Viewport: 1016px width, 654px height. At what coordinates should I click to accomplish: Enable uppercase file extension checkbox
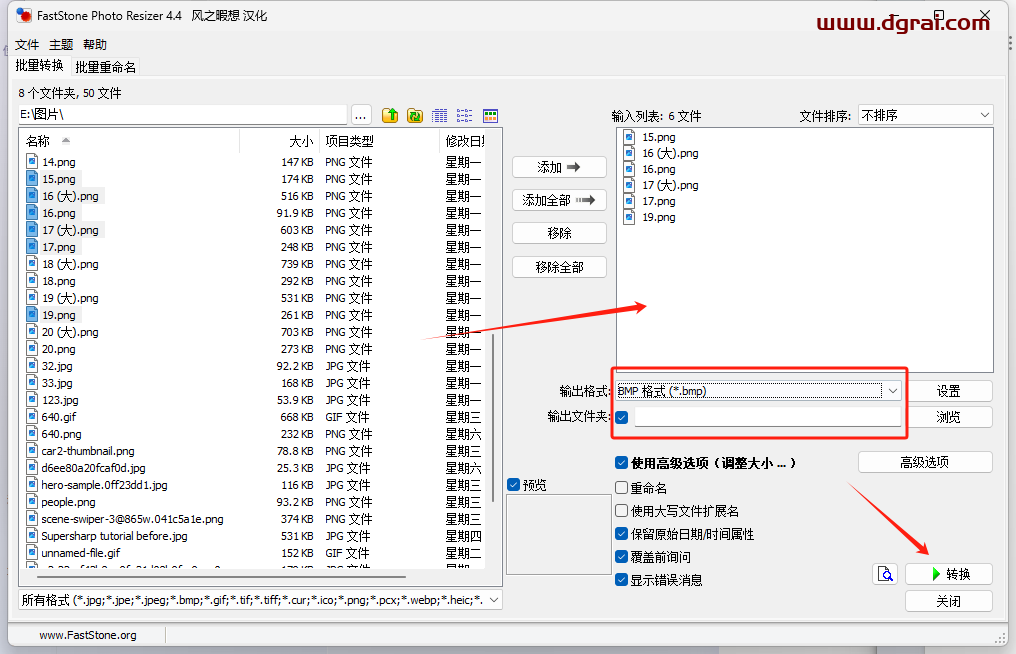click(x=621, y=511)
